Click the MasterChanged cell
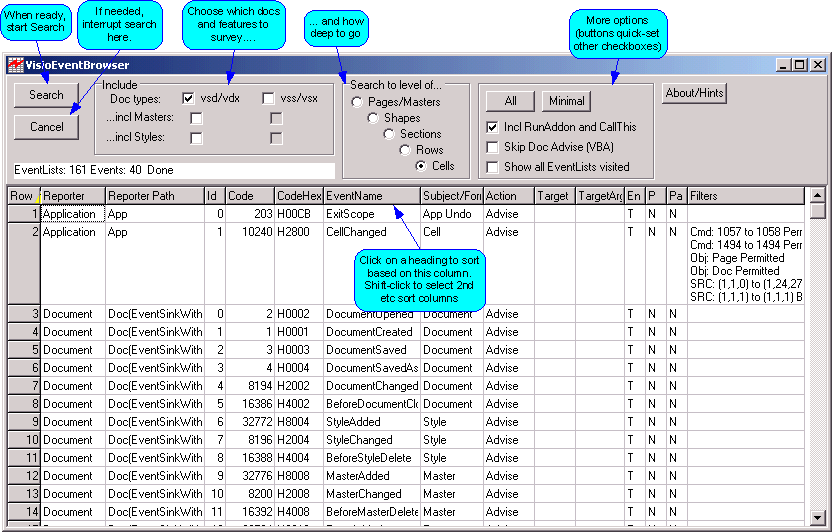This screenshot has width=832, height=532. (371, 494)
